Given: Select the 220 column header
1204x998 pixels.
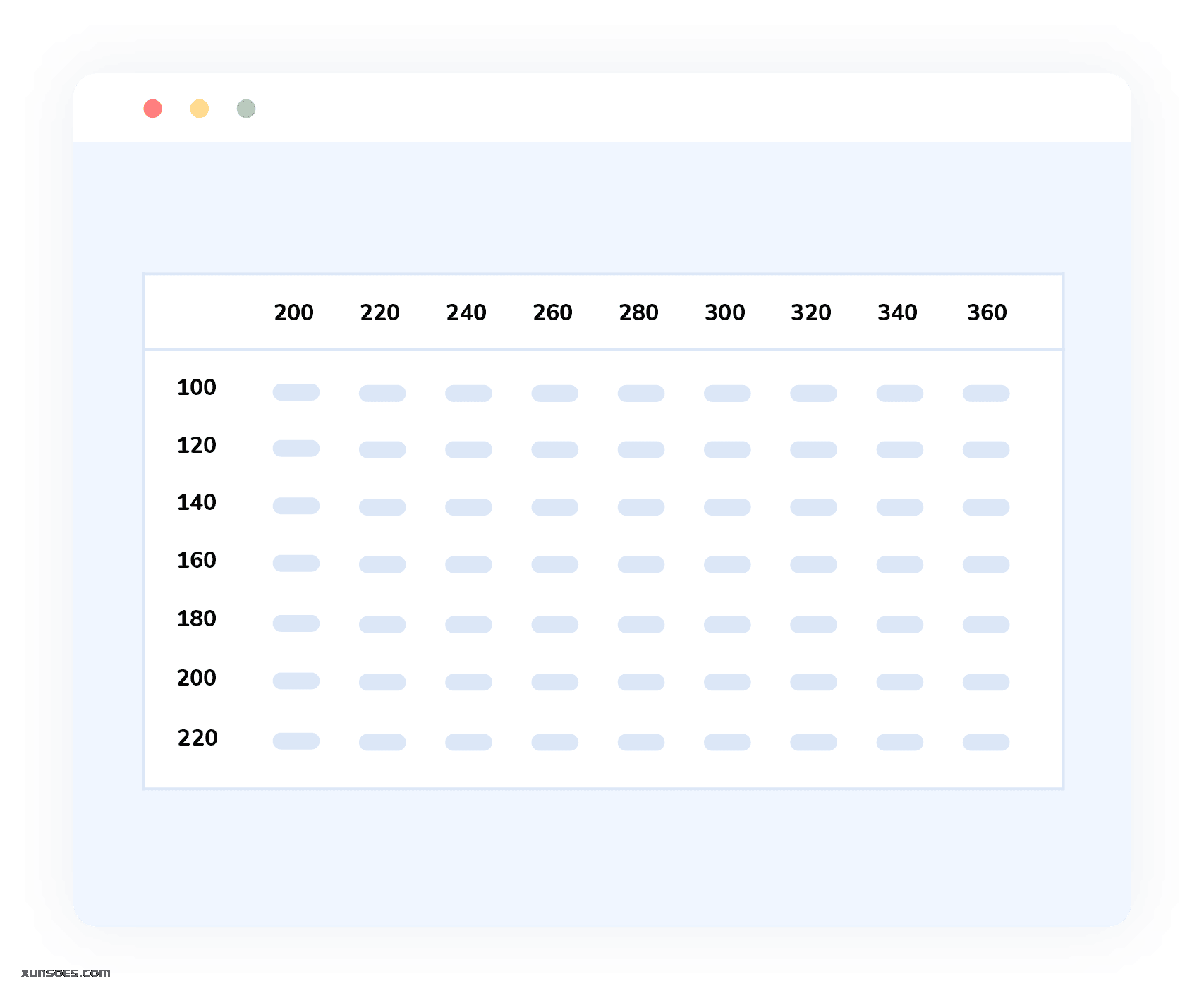Looking at the screenshot, I should coord(380,312).
